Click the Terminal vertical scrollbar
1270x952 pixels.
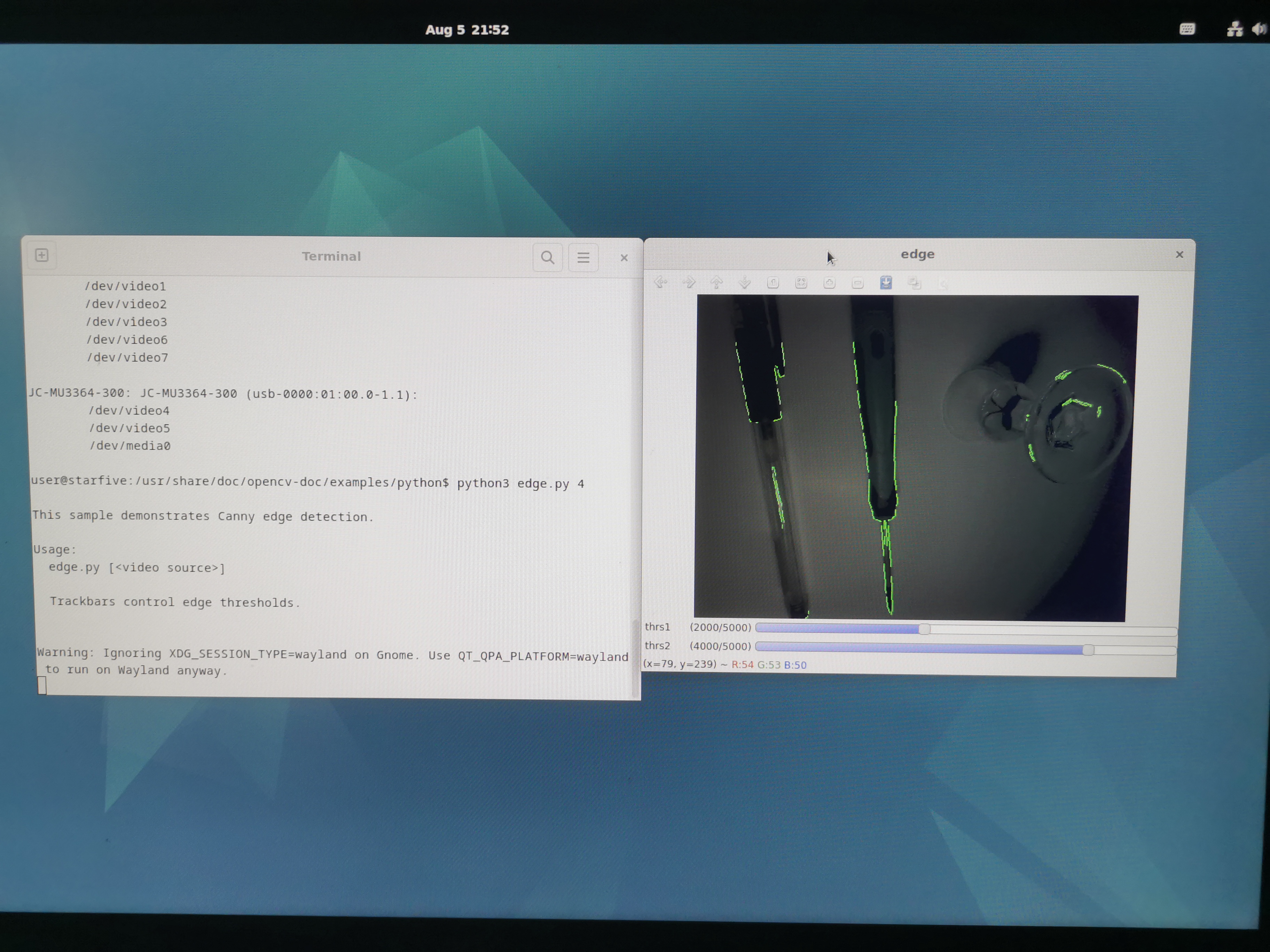(636, 659)
